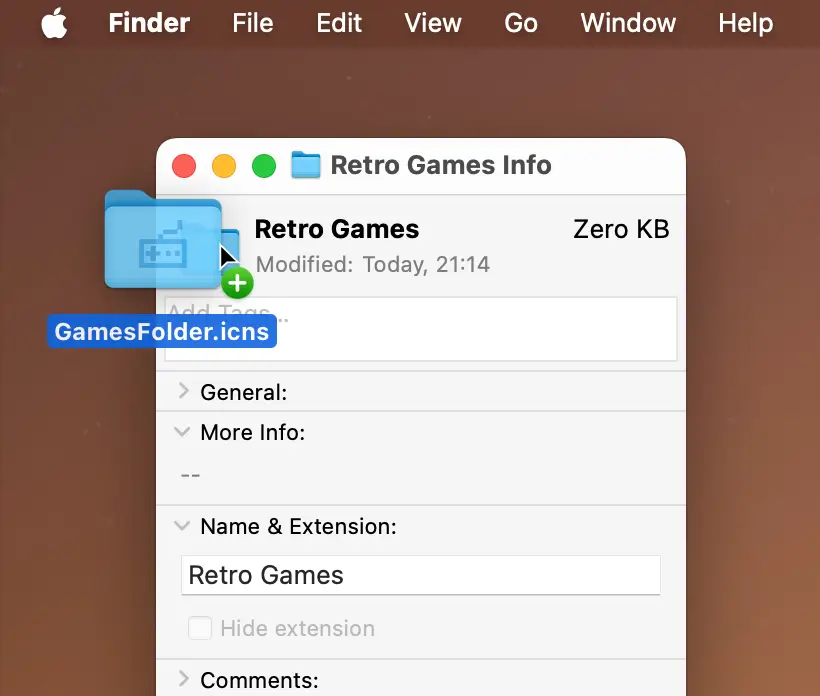The width and height of the screenshot is (820, 696).
Task: Click the folder proxy icon in title bar
Action: tap(305, 165)
